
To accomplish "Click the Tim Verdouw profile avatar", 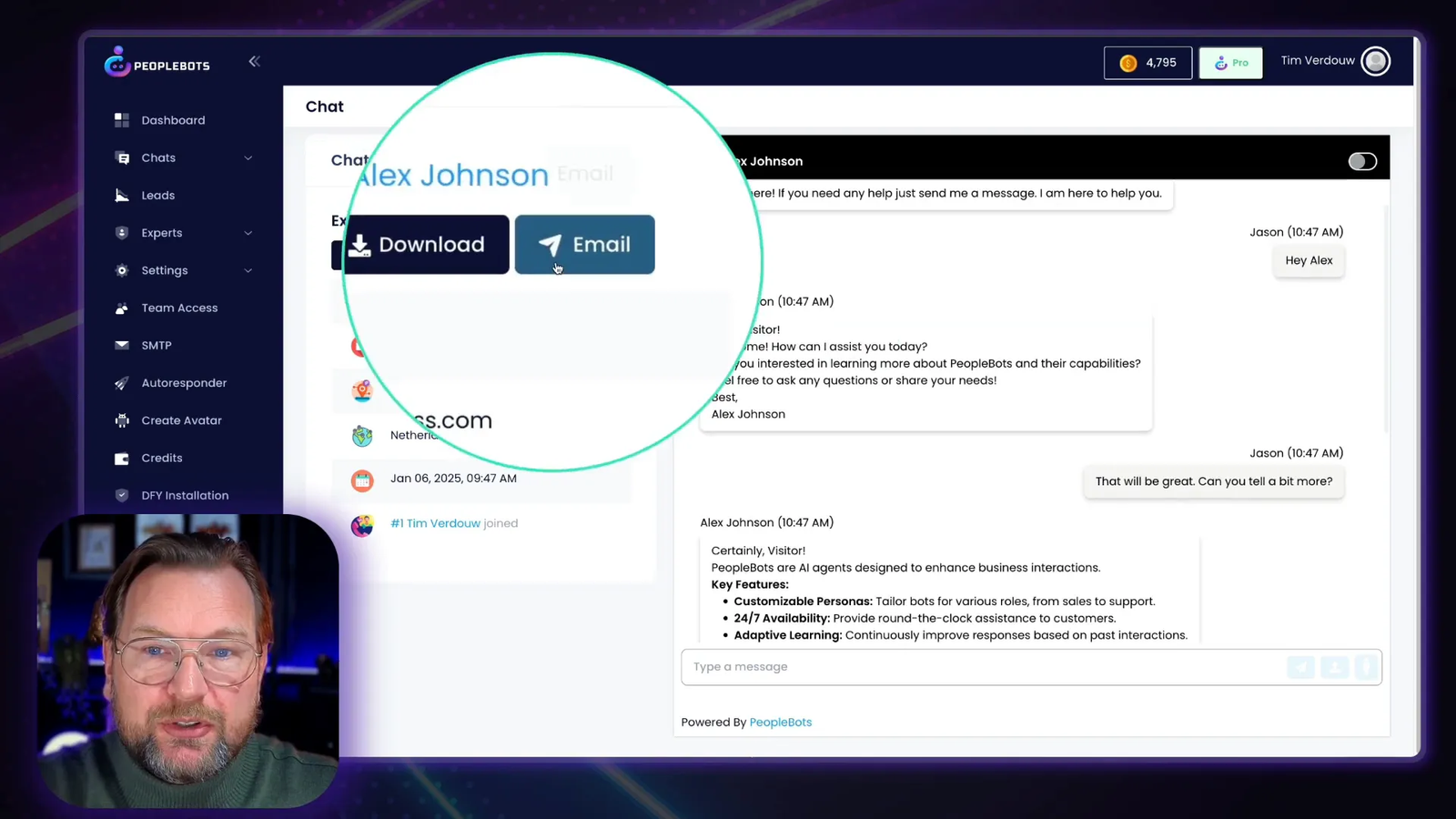I will [1375, 61].
